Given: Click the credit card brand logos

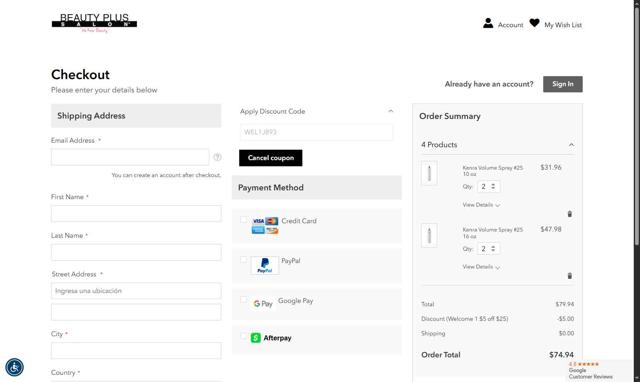Looking at the screenshot, I should [x=265, y=226].
